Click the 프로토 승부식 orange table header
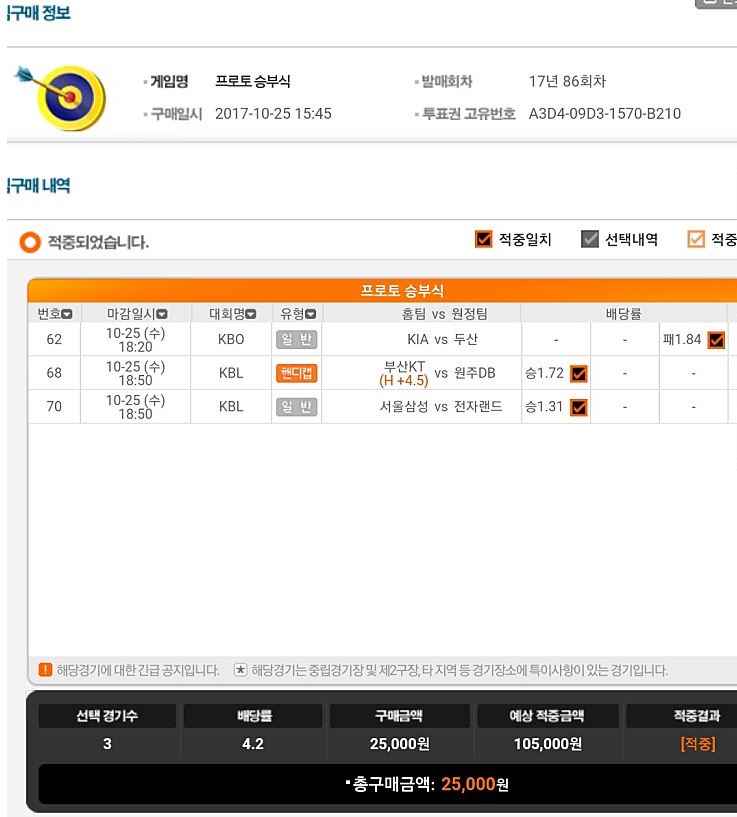Viewport: 737px width, 817px height. pyautogui.click(x=382, y=290)
